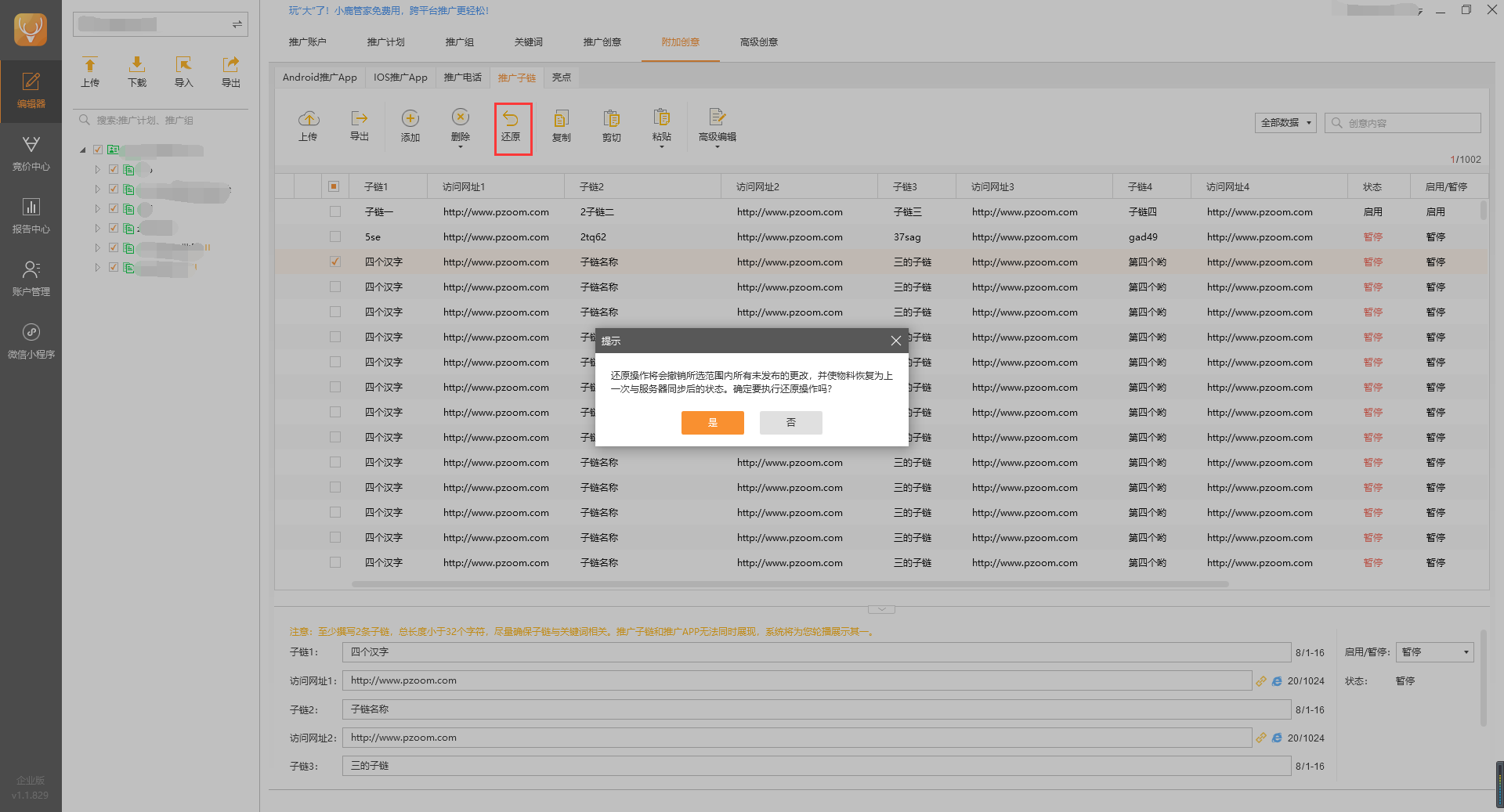The image size is (1504, 812).
Task: Open 竞价中心 in the sidebar
Action: pyautogui.click(x=31, y=153)
